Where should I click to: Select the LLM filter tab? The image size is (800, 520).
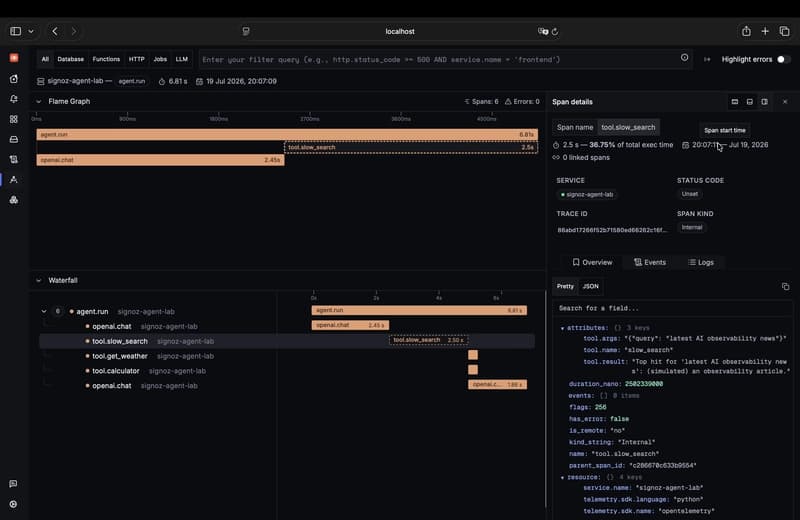pos(182,59)
